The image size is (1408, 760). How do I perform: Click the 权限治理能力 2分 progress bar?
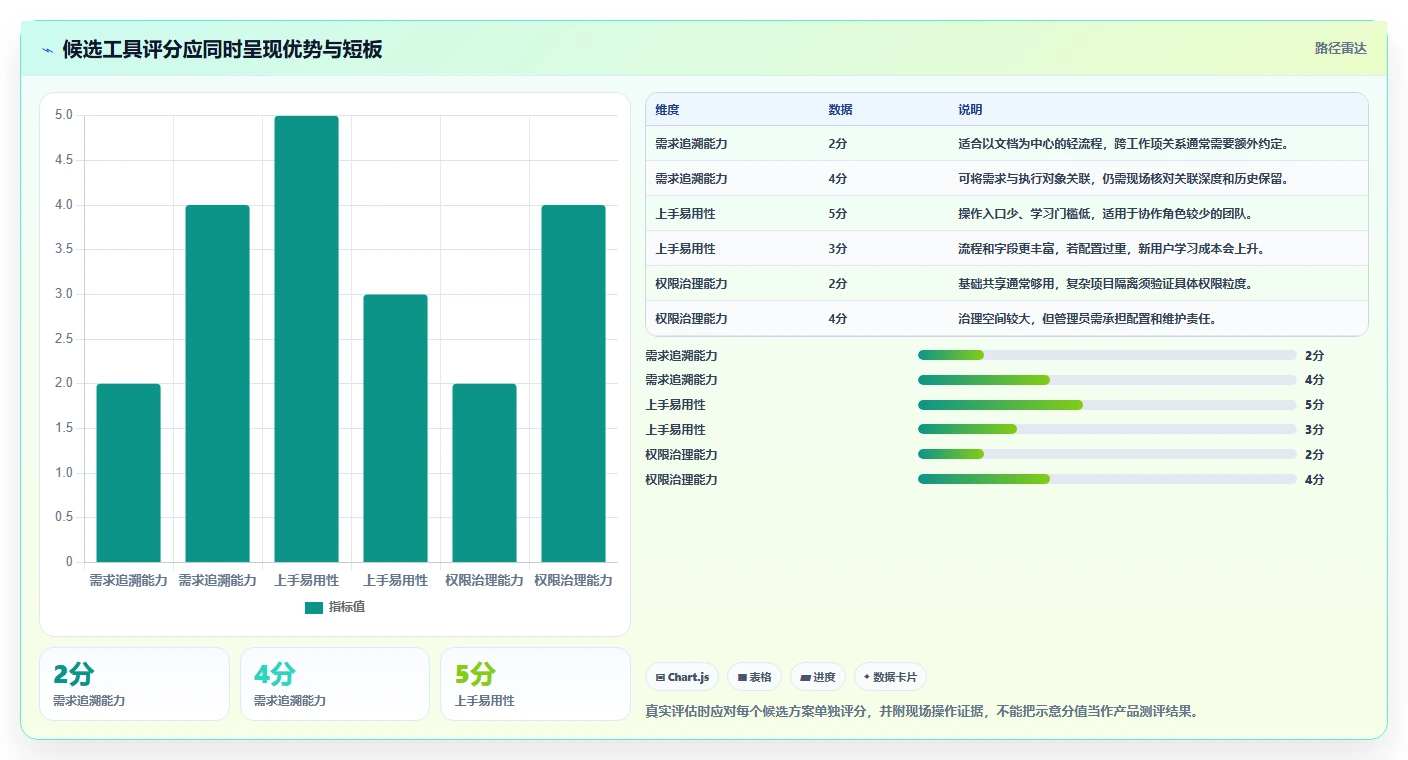point(1107,455)
